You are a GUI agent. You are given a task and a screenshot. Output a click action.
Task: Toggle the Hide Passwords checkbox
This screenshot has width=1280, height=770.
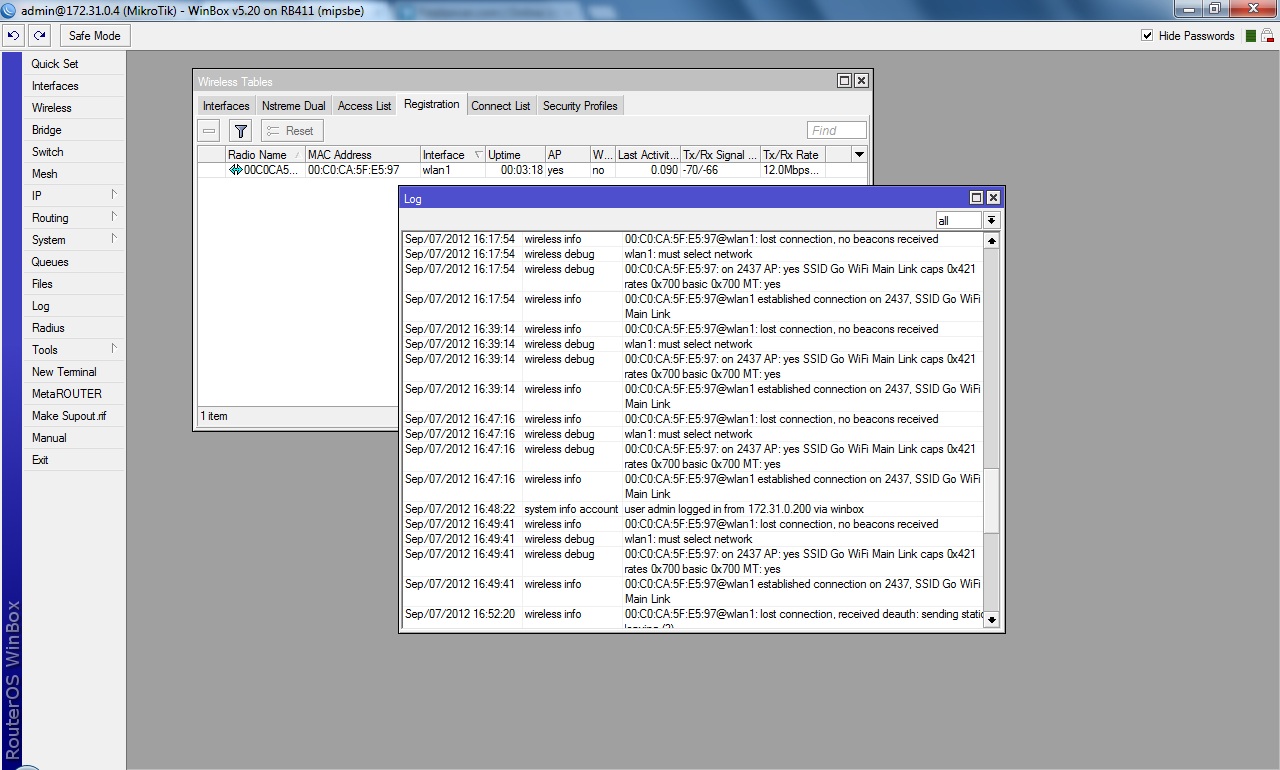[1147, 36]
